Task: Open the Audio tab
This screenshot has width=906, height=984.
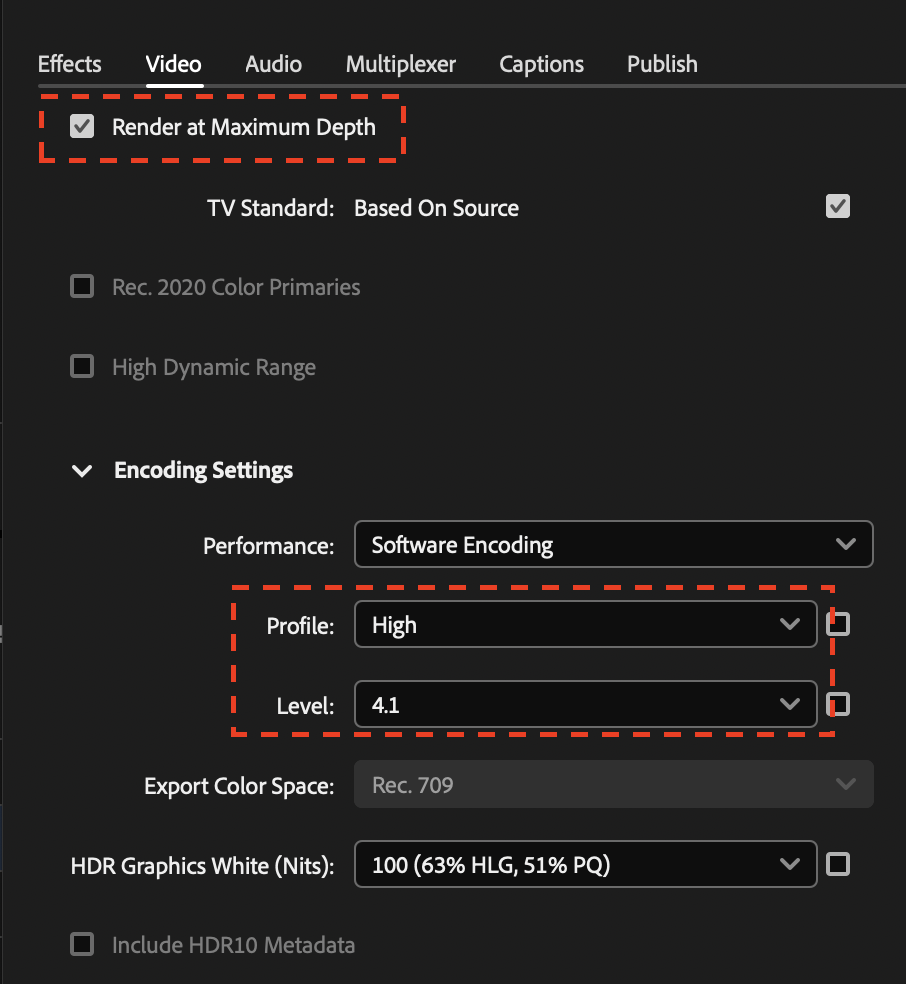Action: tap(273, 64)
